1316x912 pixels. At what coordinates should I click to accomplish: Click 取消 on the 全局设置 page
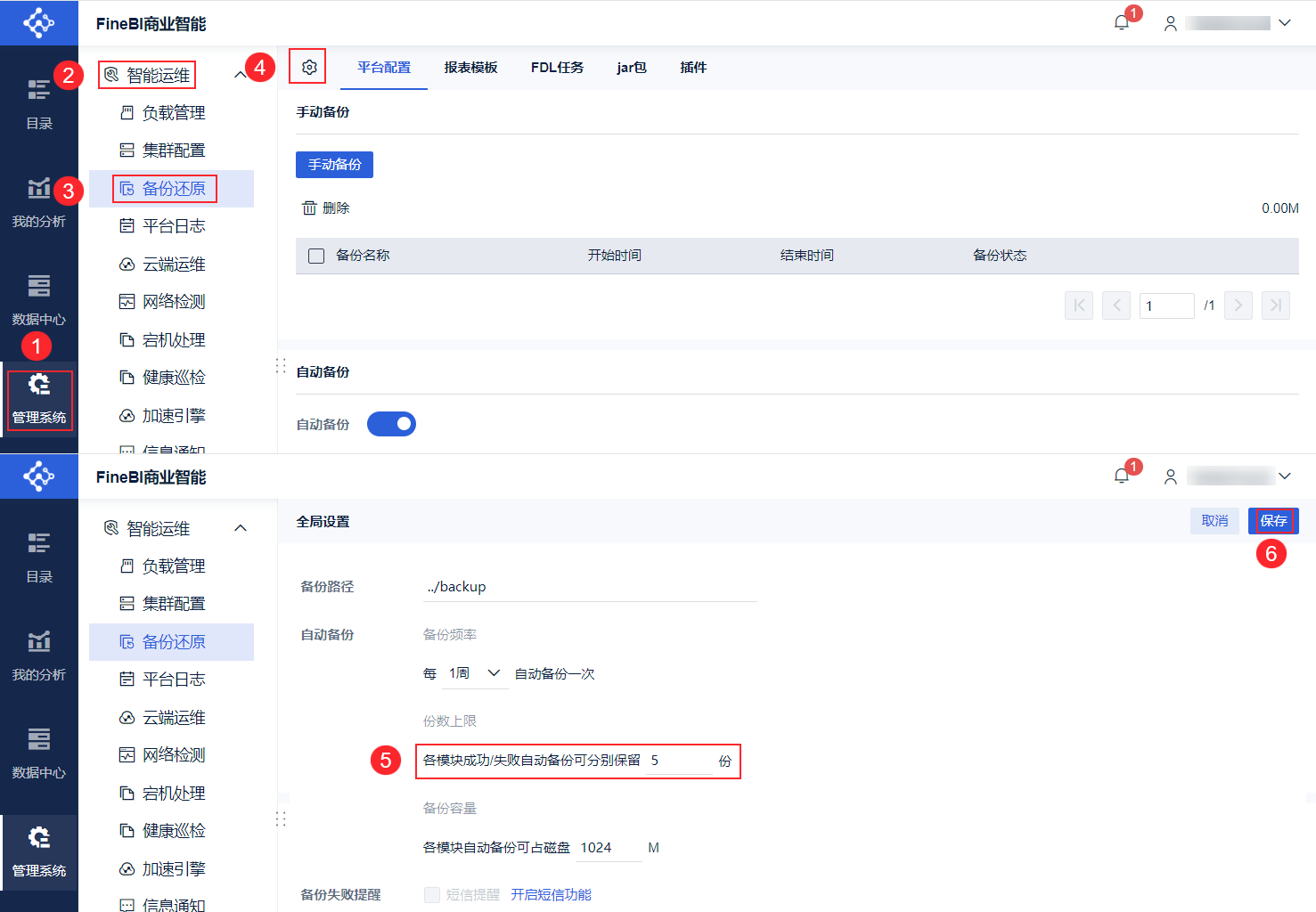pyautogui.click(x=1214, y=521)
